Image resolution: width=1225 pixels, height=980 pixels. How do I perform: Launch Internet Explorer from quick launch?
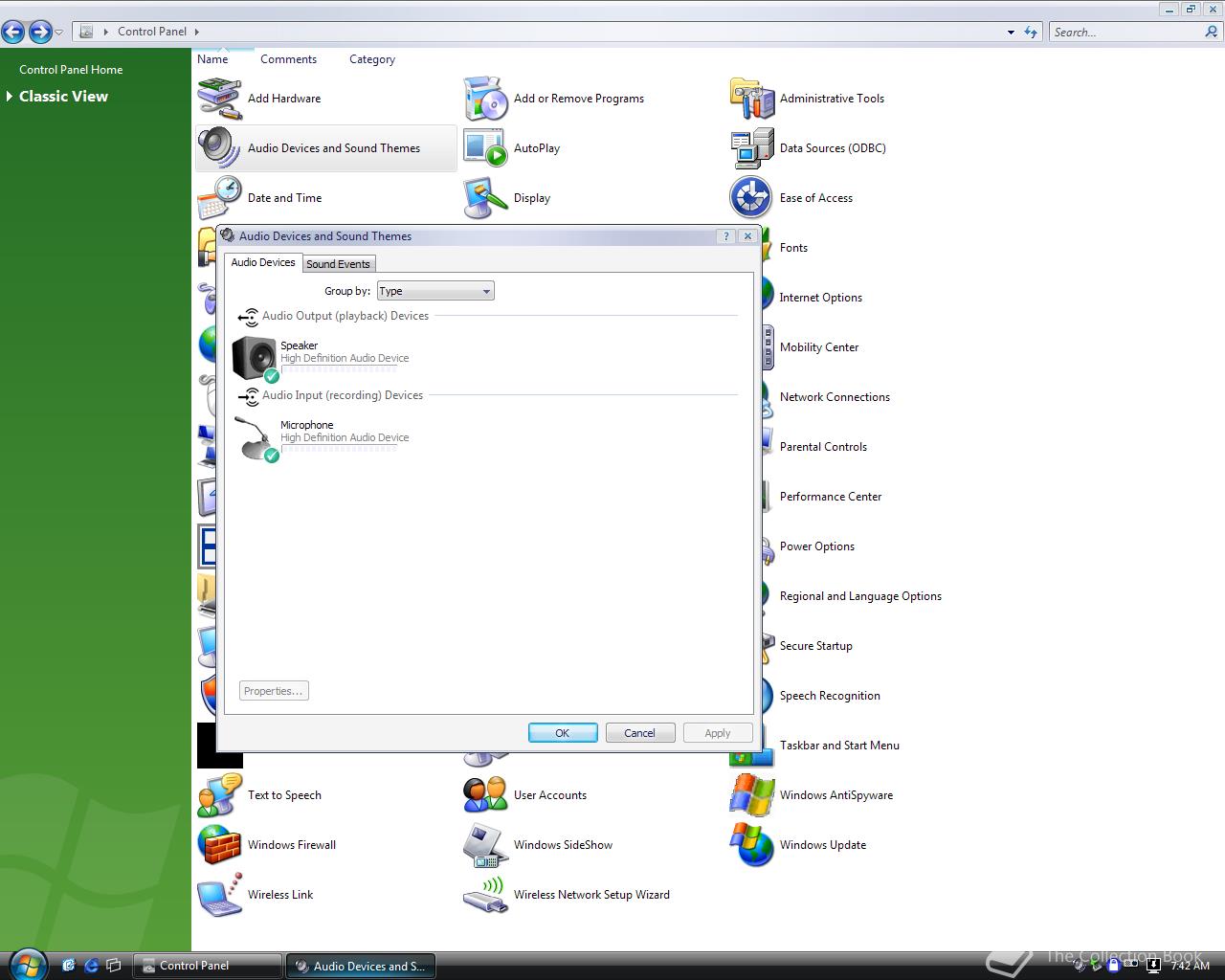pos(92,966)
